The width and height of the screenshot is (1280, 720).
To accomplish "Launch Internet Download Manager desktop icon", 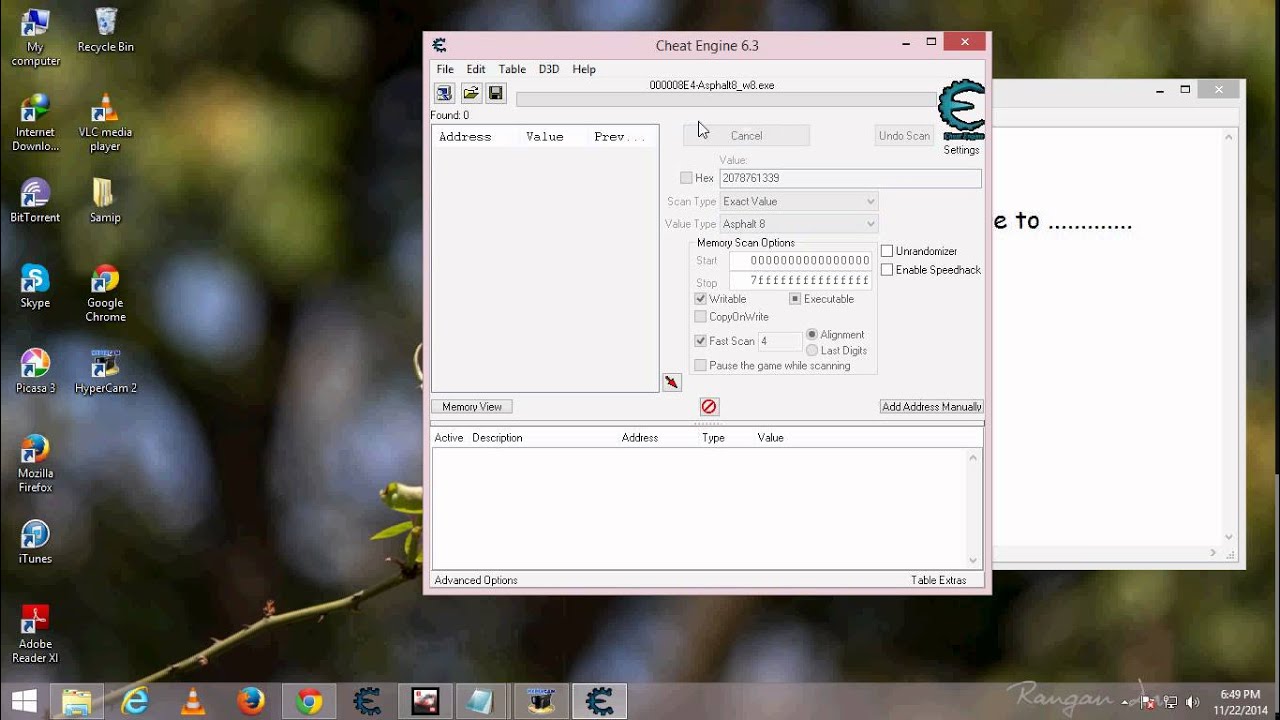I will pos(35,123).
